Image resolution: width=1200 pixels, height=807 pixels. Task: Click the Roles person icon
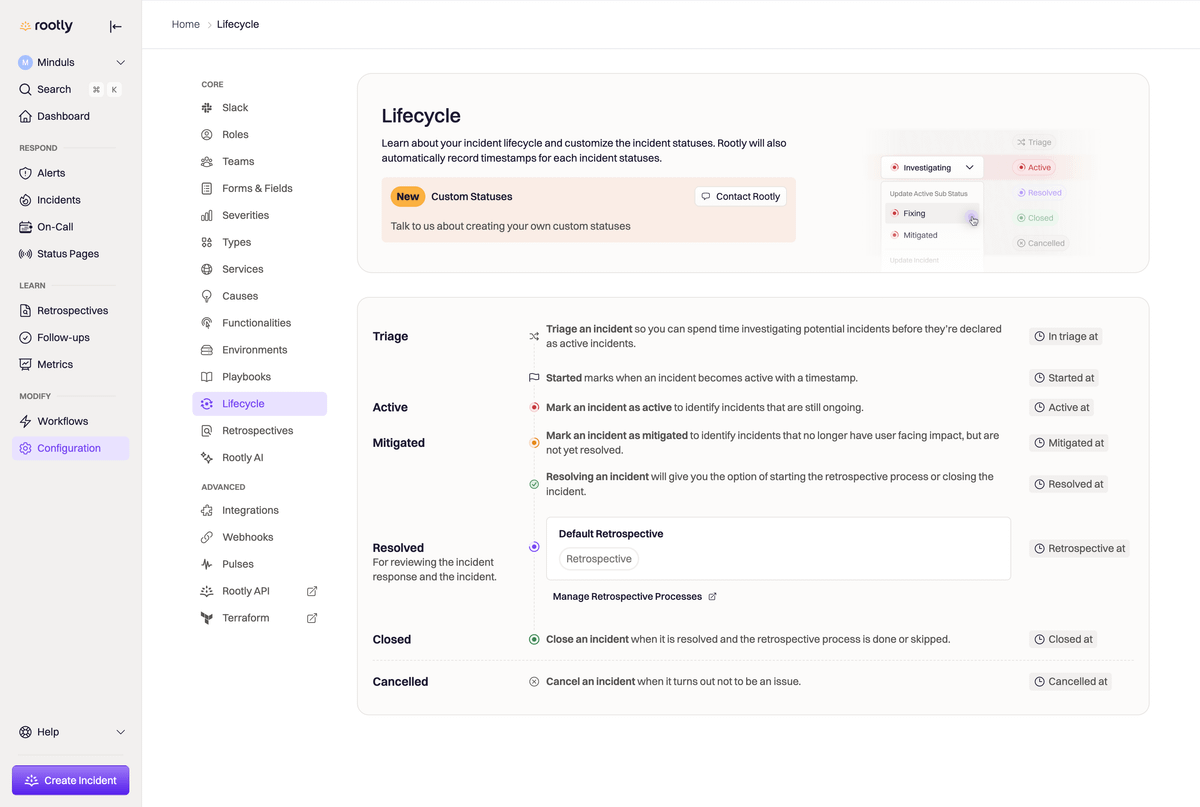(x=207, y=135)
